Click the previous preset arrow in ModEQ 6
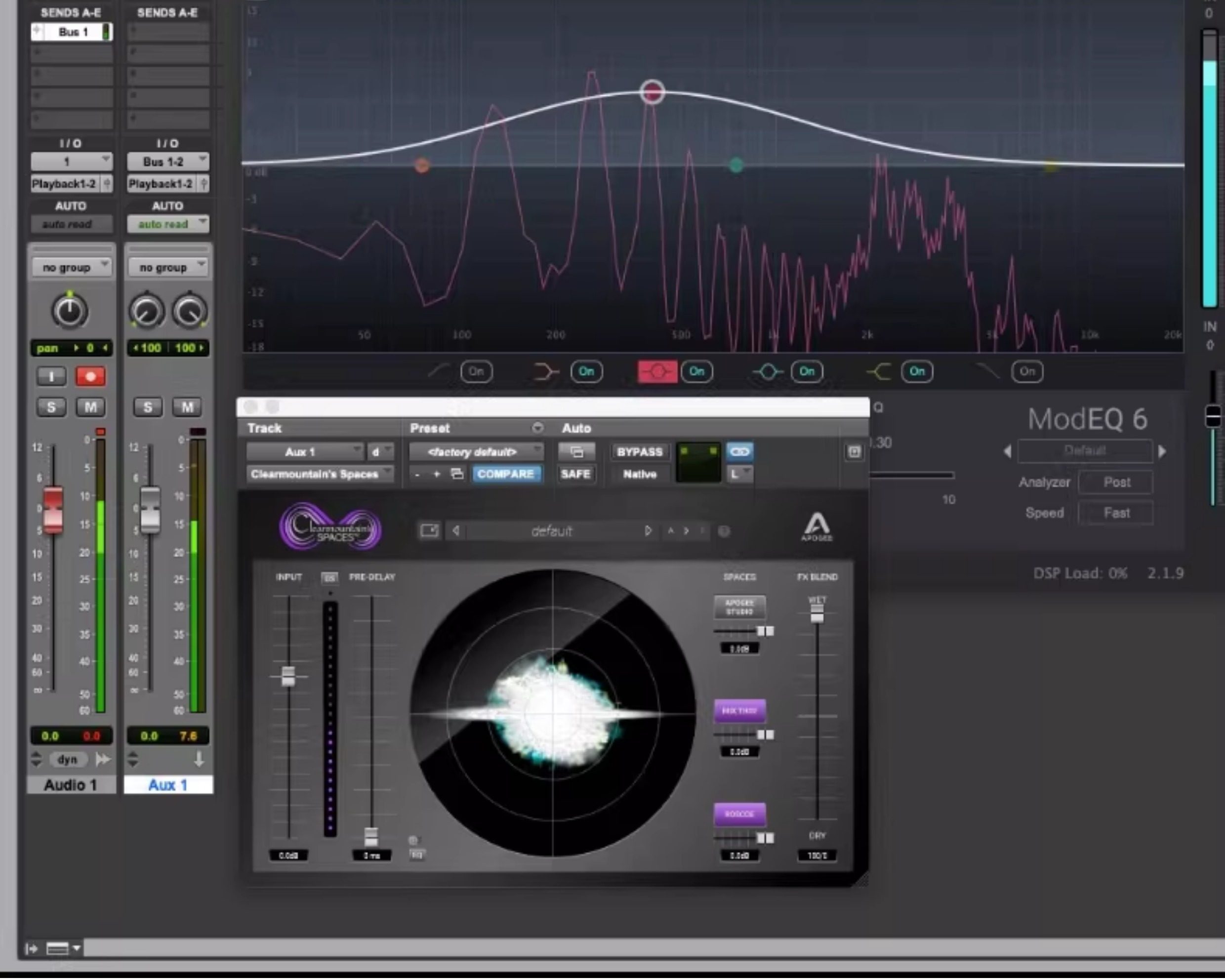 pos(1007,451)
